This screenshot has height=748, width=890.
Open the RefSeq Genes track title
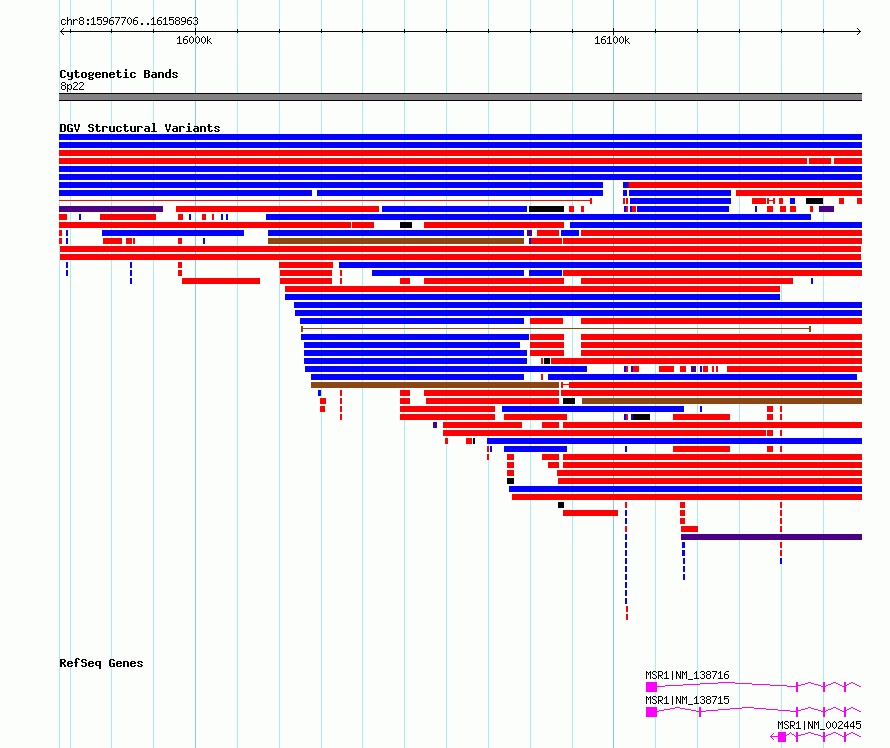tap(101, 663)
